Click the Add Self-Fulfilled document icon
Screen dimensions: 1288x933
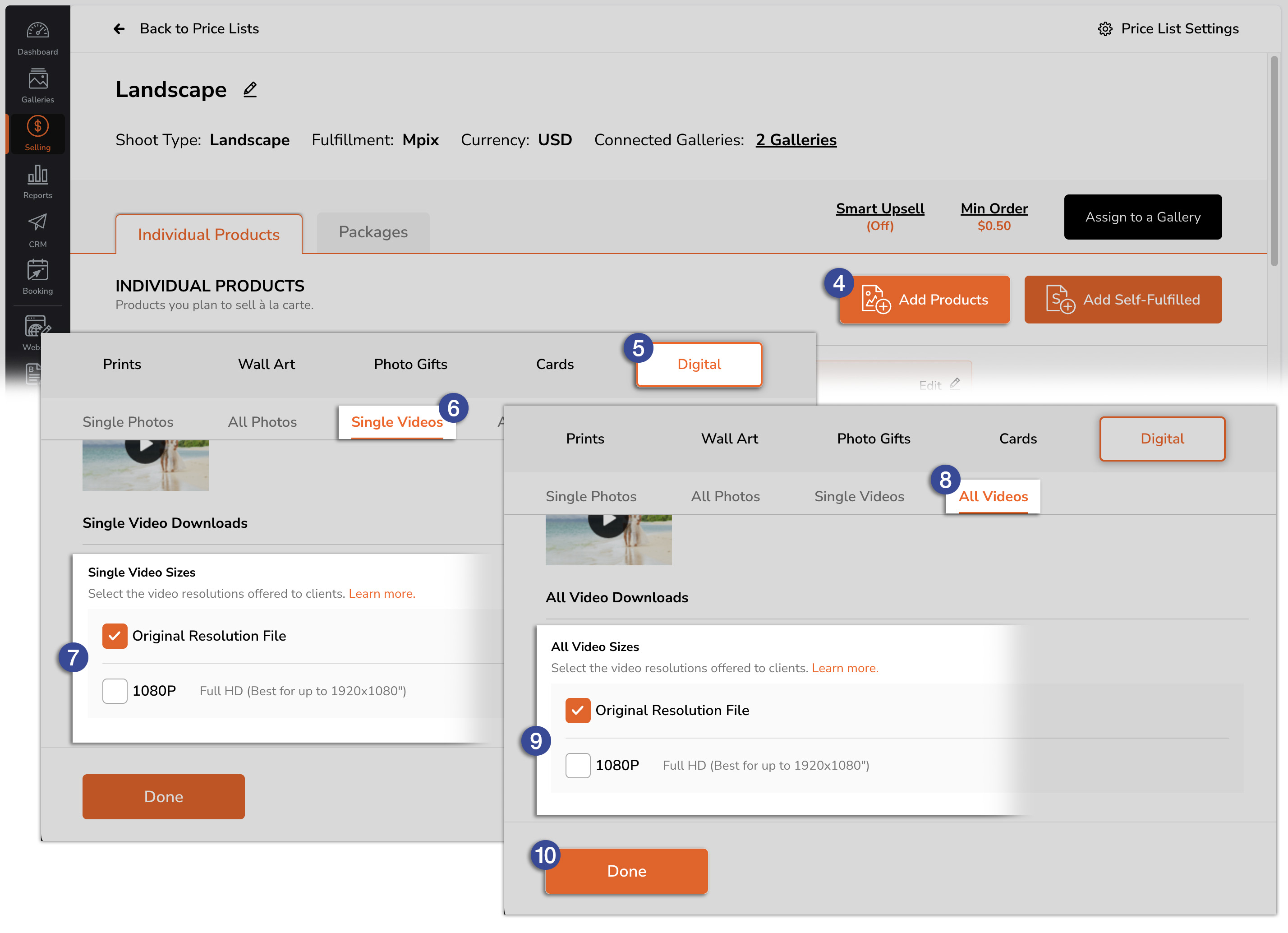pos(1060,299)
